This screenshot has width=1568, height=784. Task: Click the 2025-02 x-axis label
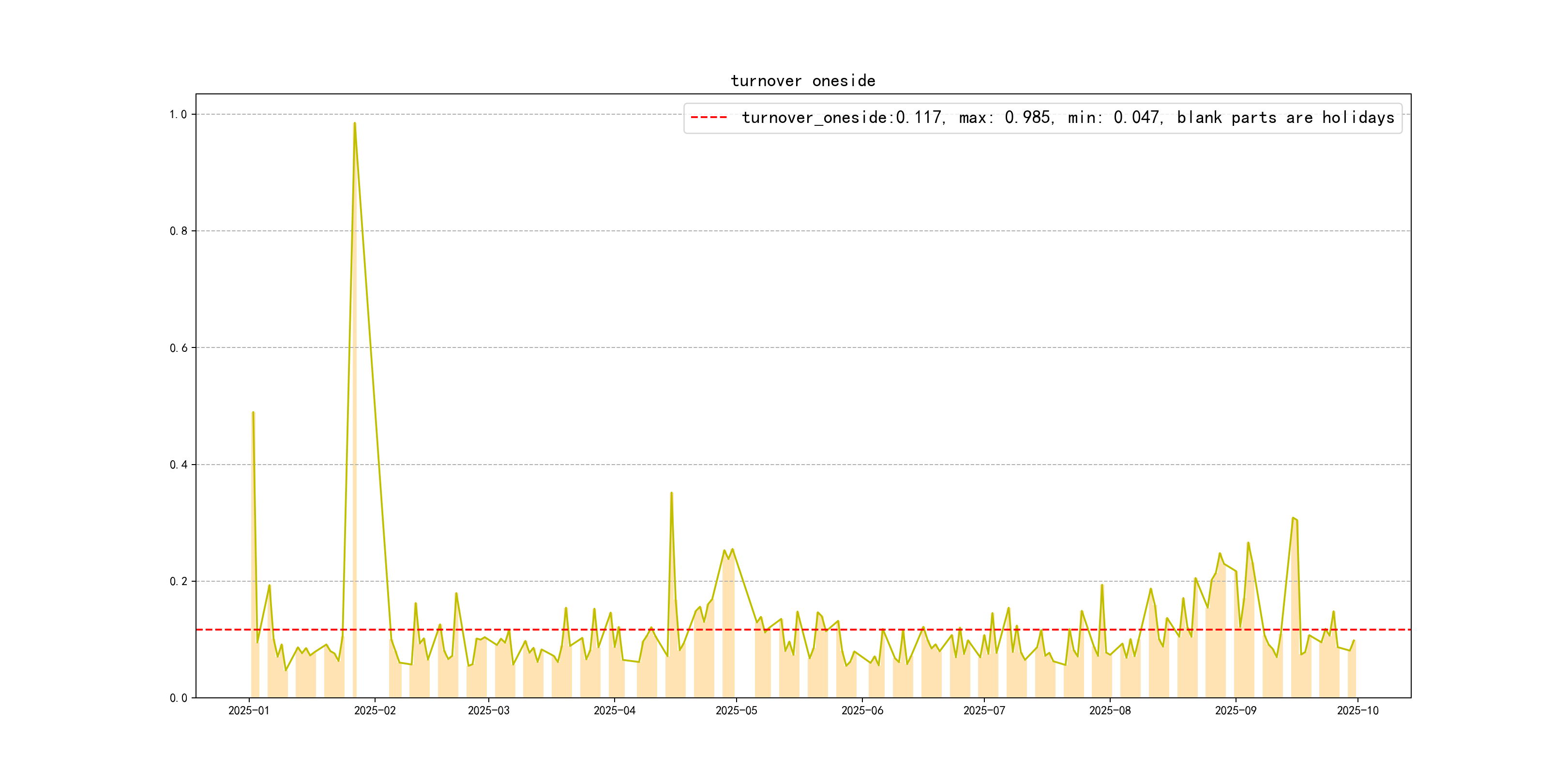[x=375, y=710]
